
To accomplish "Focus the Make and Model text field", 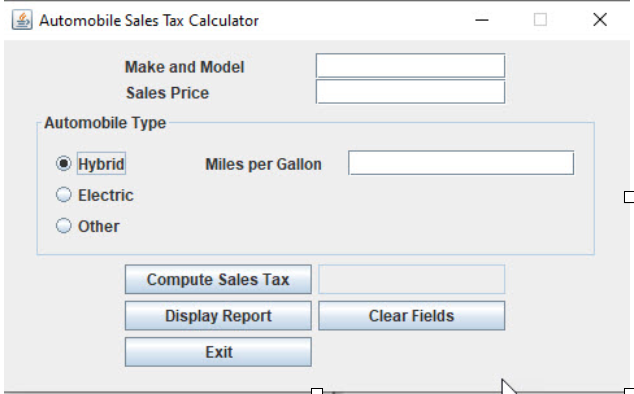I will click(410, 66).
